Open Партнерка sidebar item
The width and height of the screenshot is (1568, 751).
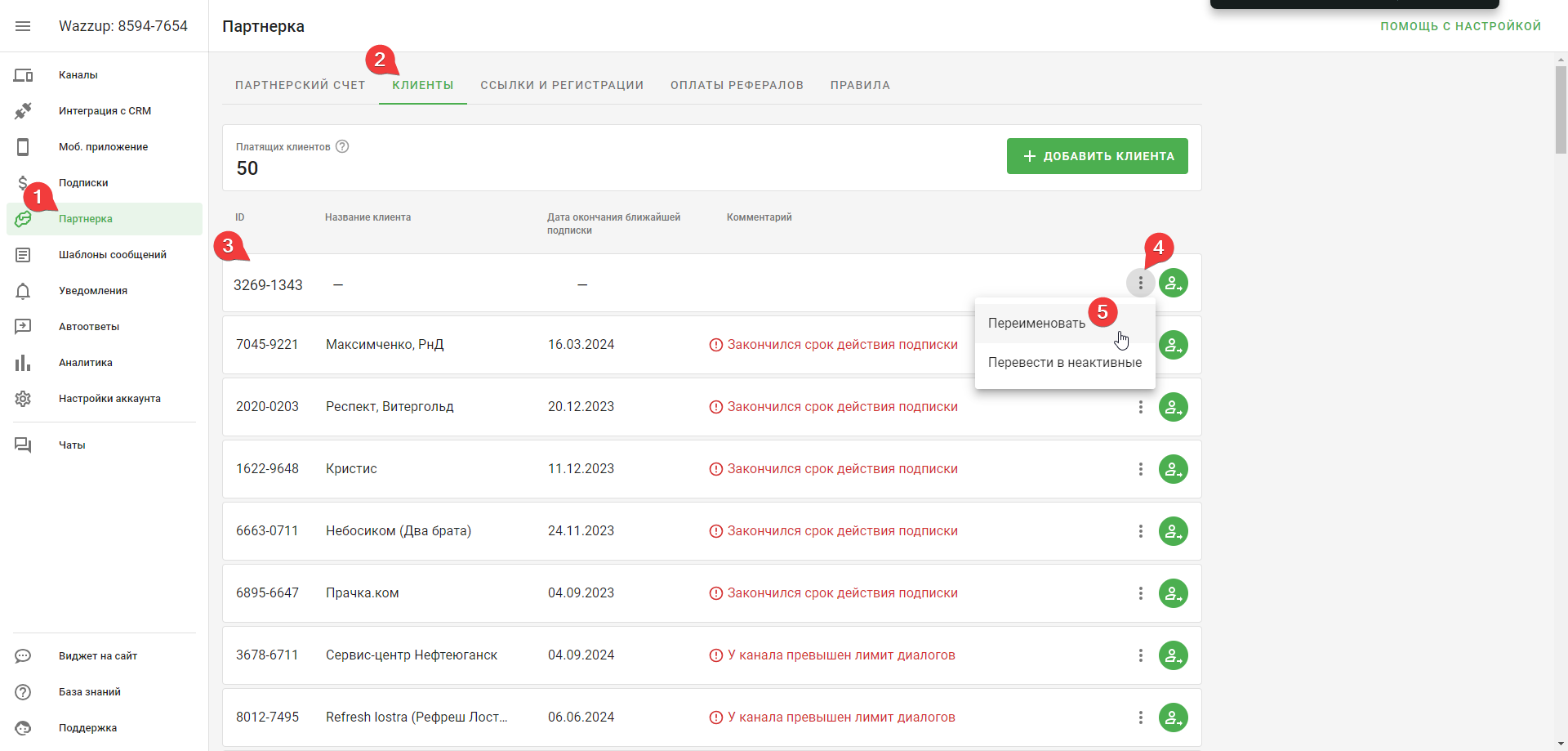pos(105,219)
